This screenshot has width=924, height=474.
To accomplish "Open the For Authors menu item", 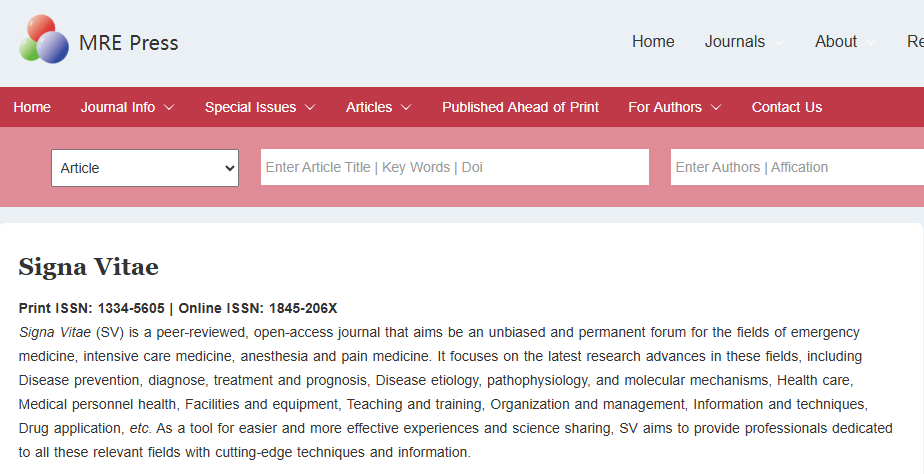I will [x=665, y=107].
